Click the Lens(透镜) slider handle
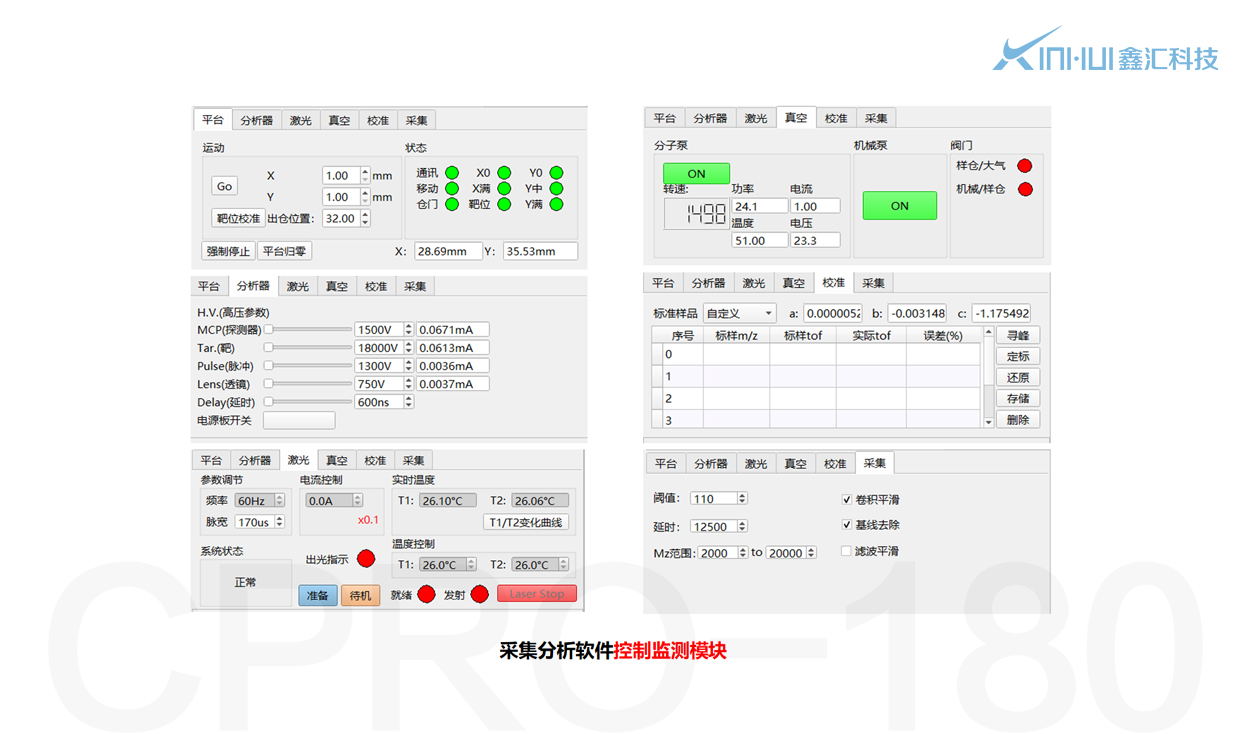Screen dimensions: 1241x734 (x=268, y=383)
